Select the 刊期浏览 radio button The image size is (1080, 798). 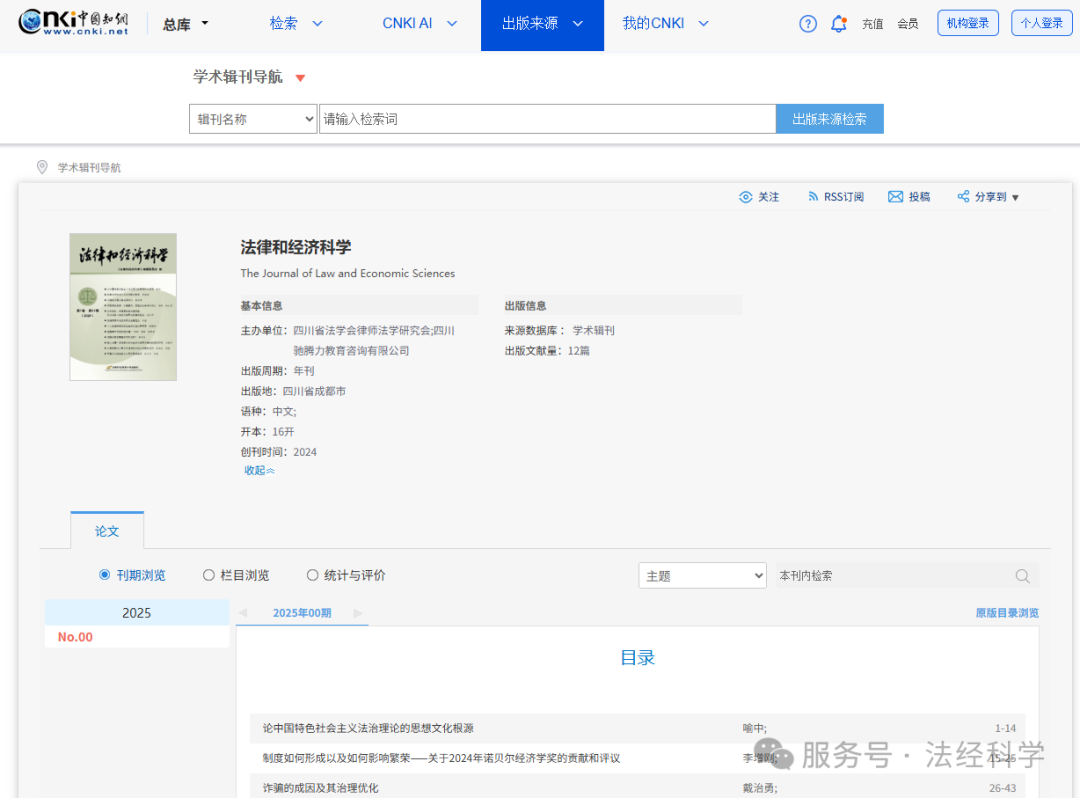(103, 574)
